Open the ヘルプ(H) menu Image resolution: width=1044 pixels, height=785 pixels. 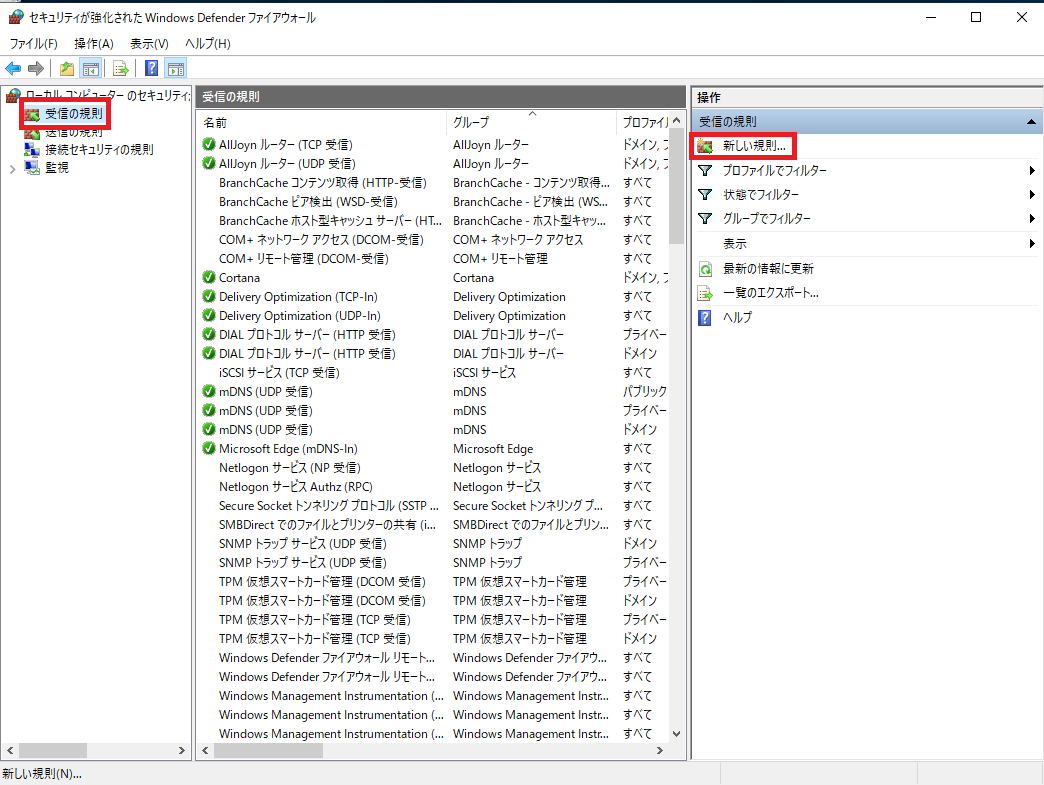[x=208, y=44]
